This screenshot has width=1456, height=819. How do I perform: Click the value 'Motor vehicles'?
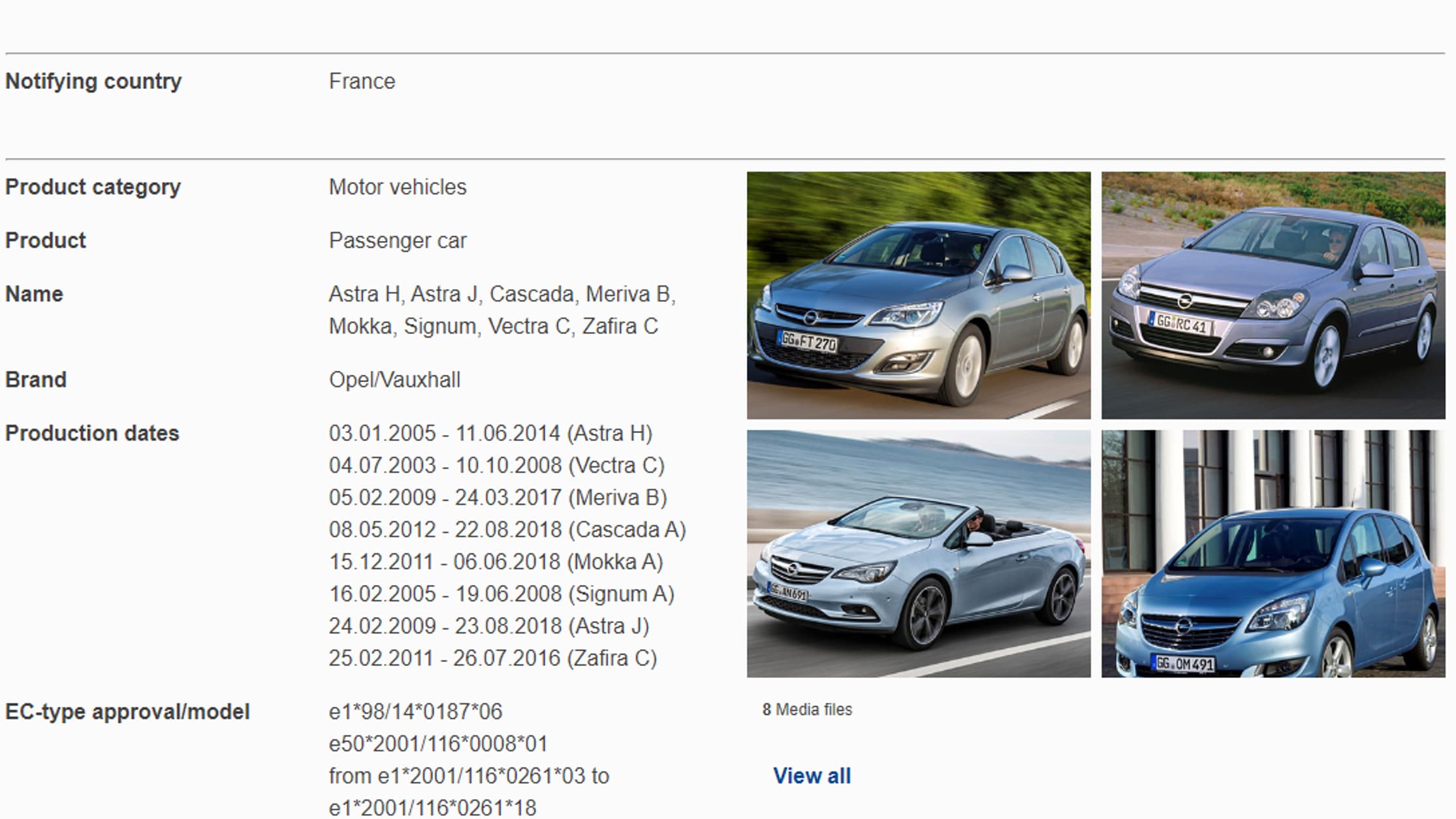(398, 187)
